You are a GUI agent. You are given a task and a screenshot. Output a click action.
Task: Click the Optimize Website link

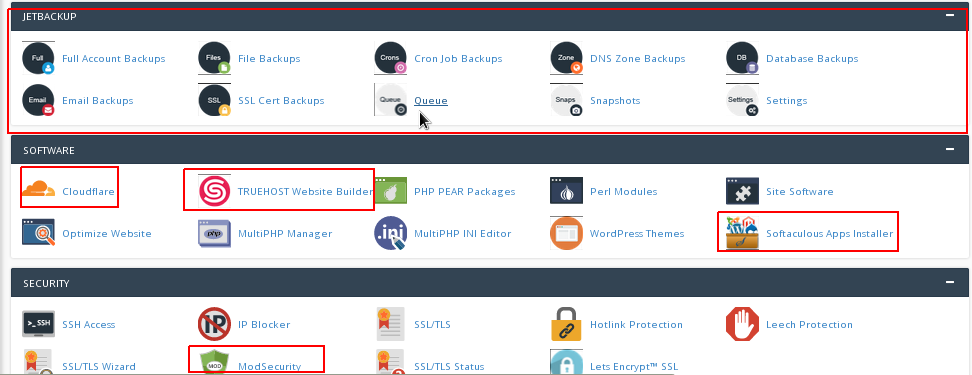(107, 233)
